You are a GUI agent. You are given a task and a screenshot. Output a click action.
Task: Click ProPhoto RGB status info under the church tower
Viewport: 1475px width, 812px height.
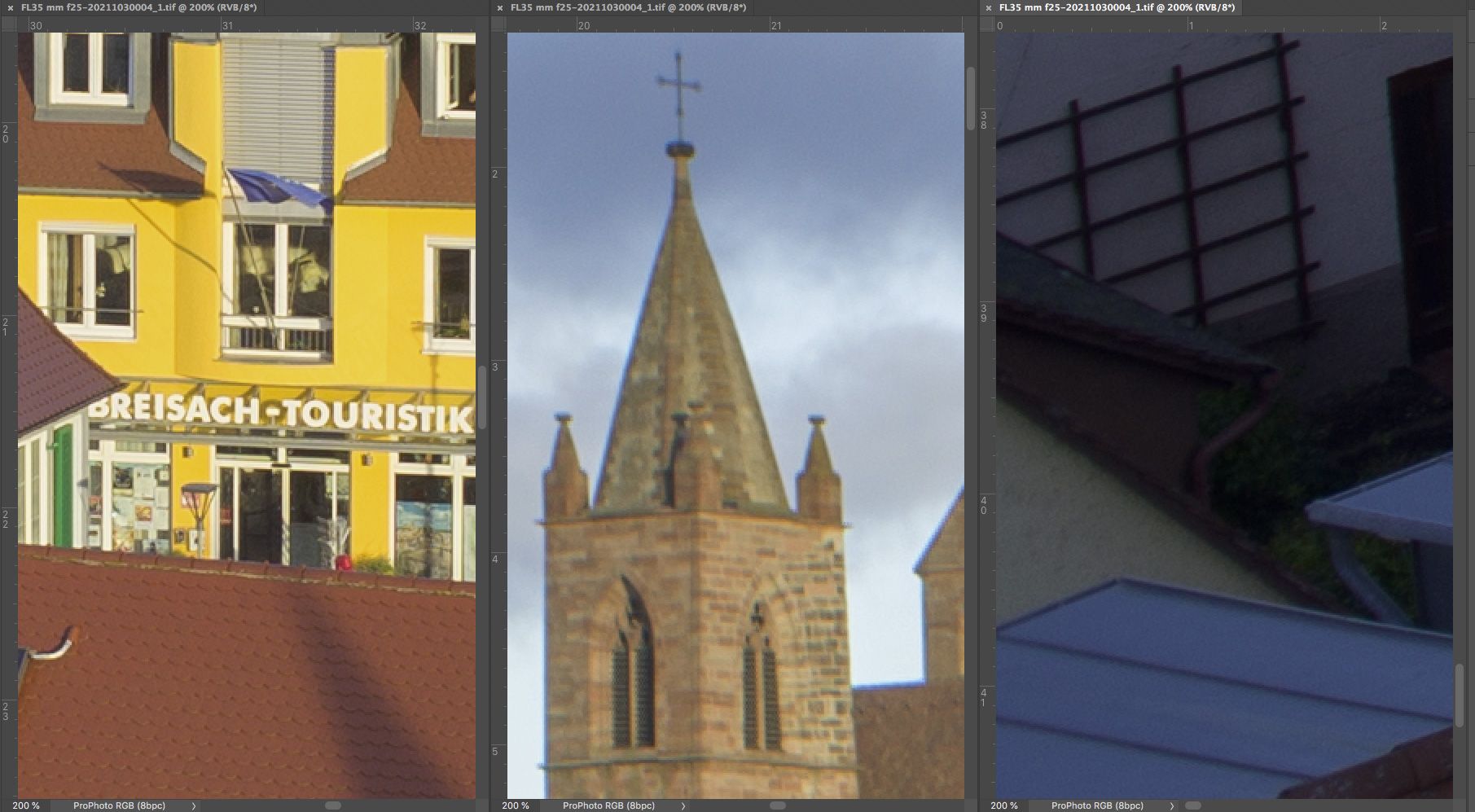coord(608,805)
